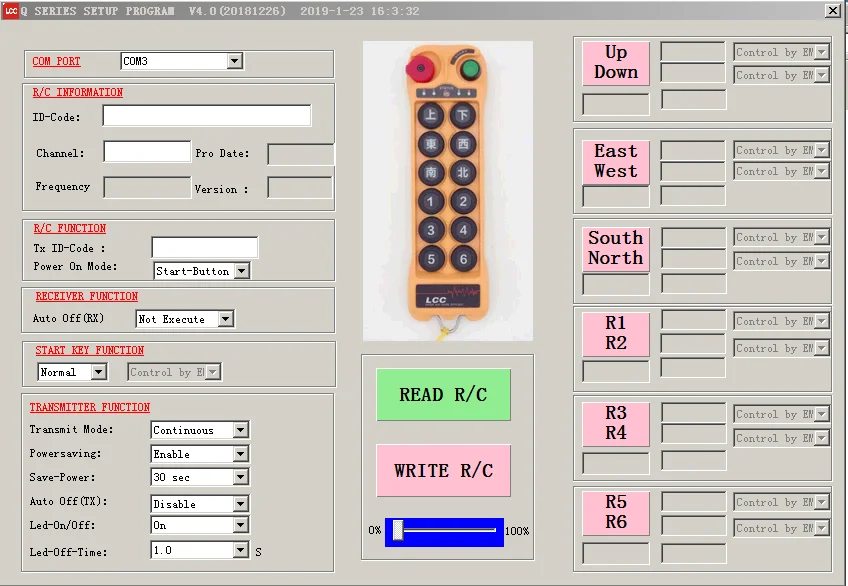
Task: Expand the Powersaving Enable dropdown
Action: click(200, 454)
